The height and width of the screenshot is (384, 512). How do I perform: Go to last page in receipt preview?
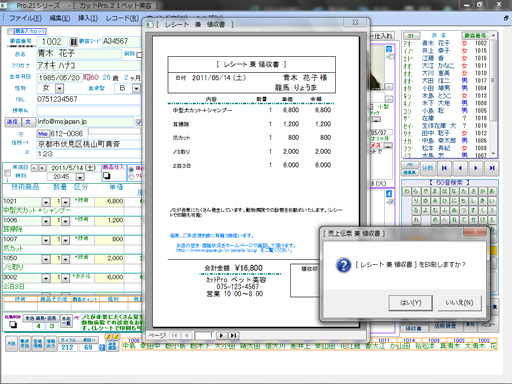(x=234, y=335)
